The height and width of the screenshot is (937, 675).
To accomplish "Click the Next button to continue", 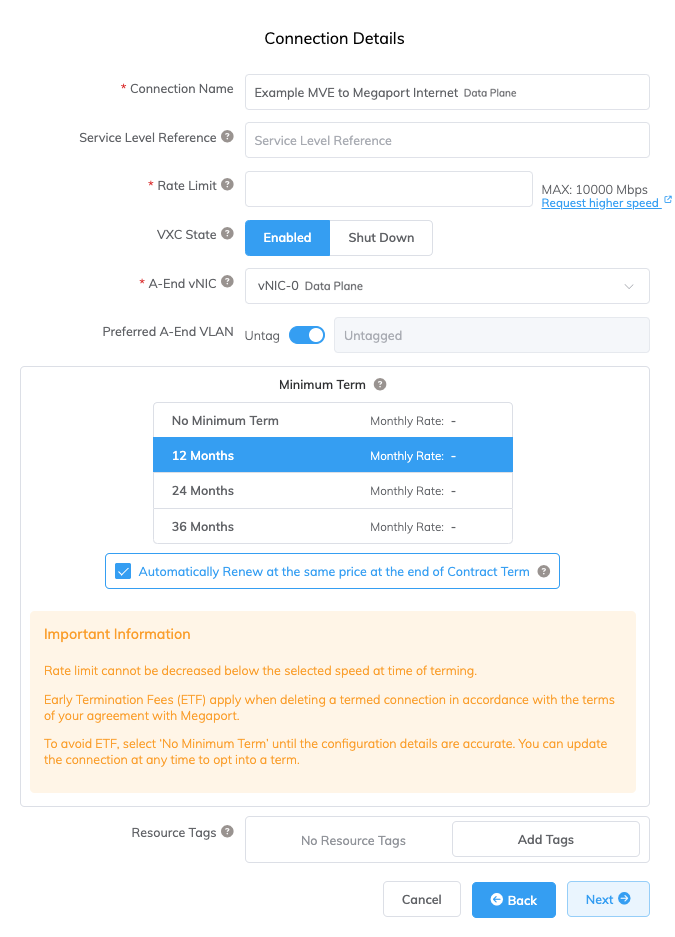I will coord(608,899).
